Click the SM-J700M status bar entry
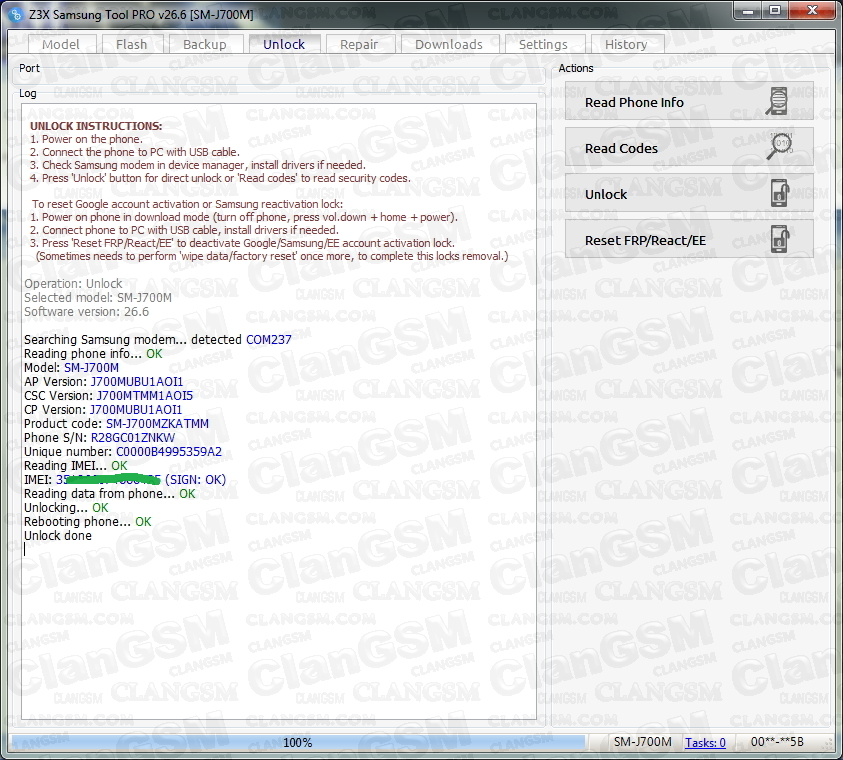 pyautogui.click(x=642, y=742)
